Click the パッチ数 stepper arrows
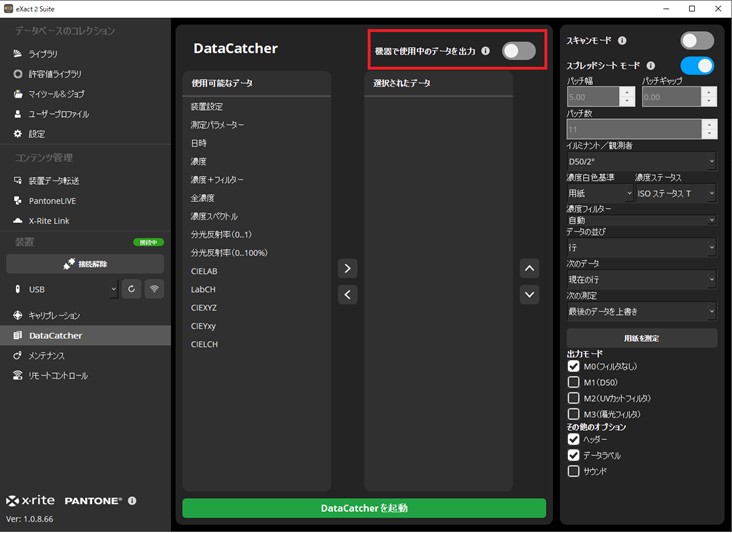Image resolution: width=732 pixels, height=533 pixels. (x=709, y=129)
